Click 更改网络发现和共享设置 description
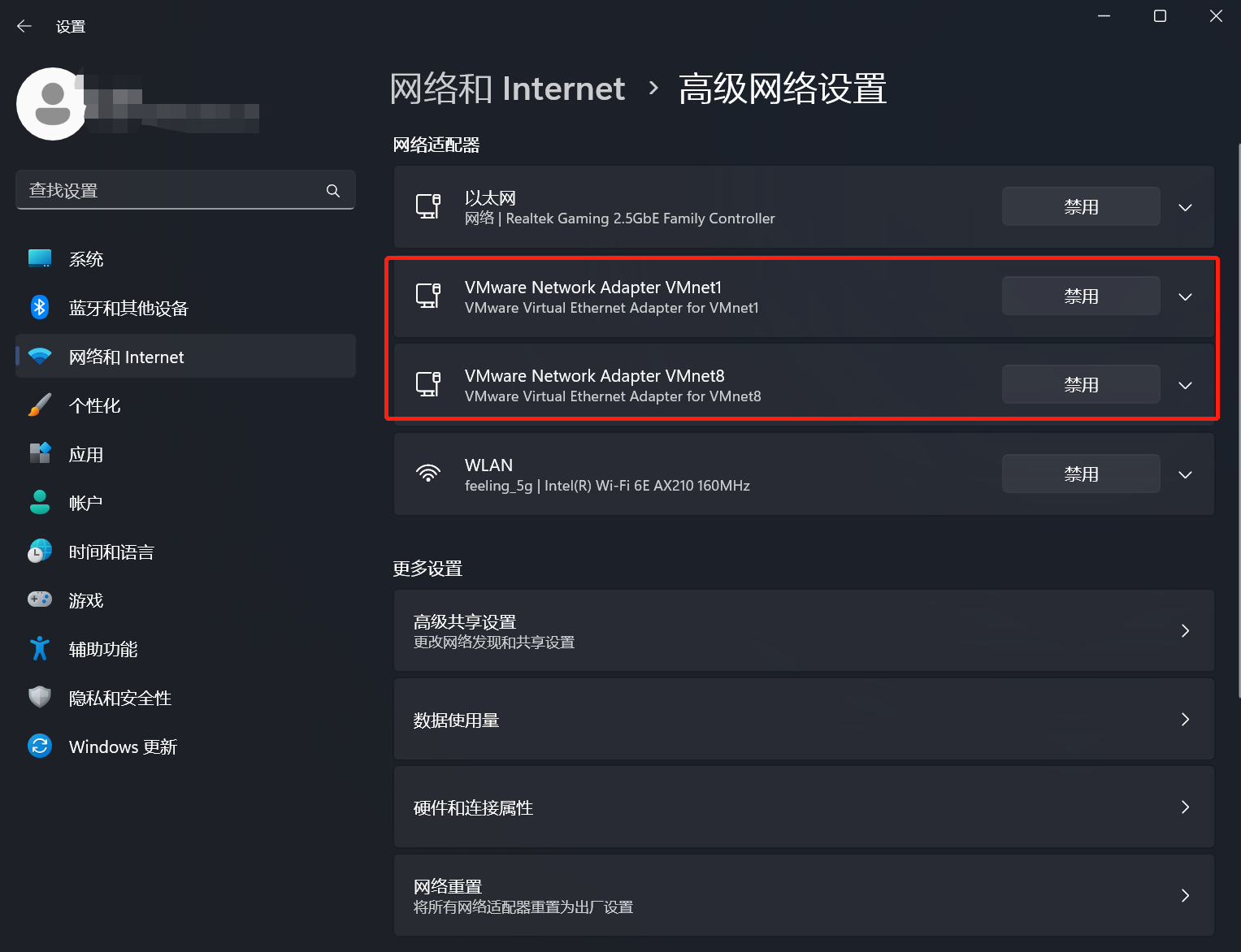This screenshot has width=1241, height=952. tap(494, 643)
